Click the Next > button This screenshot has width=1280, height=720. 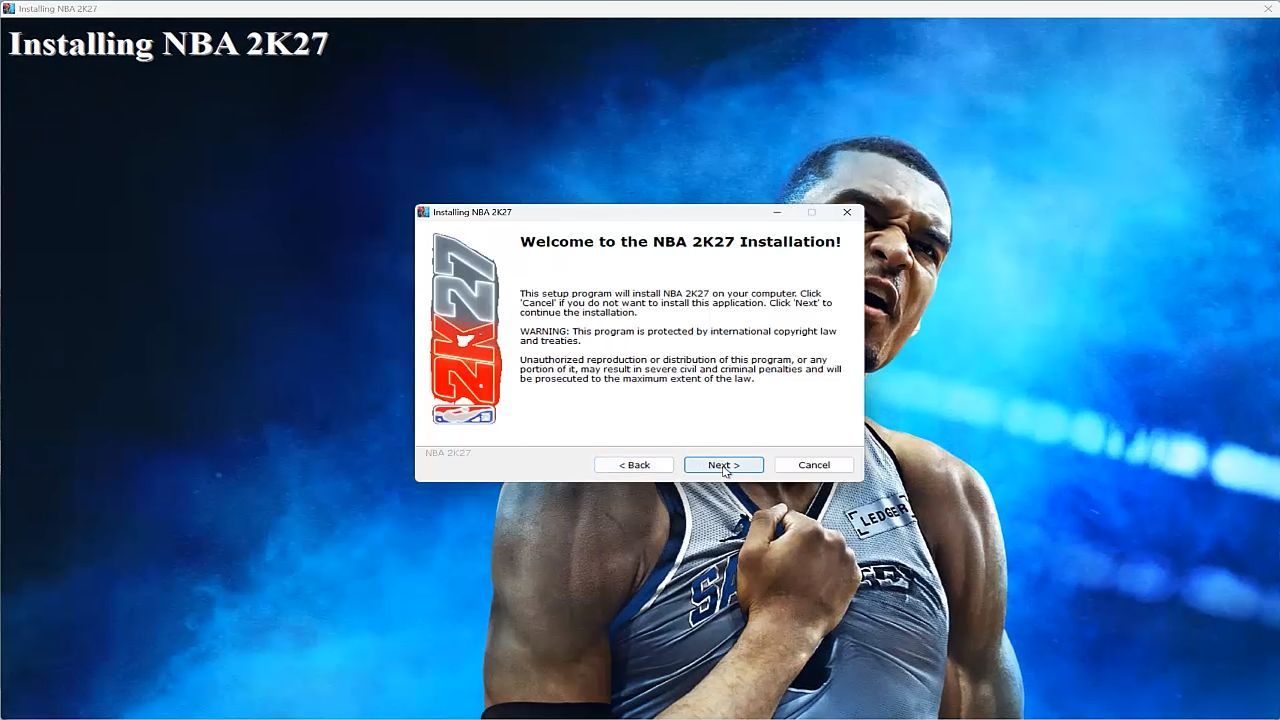[723, 465]
